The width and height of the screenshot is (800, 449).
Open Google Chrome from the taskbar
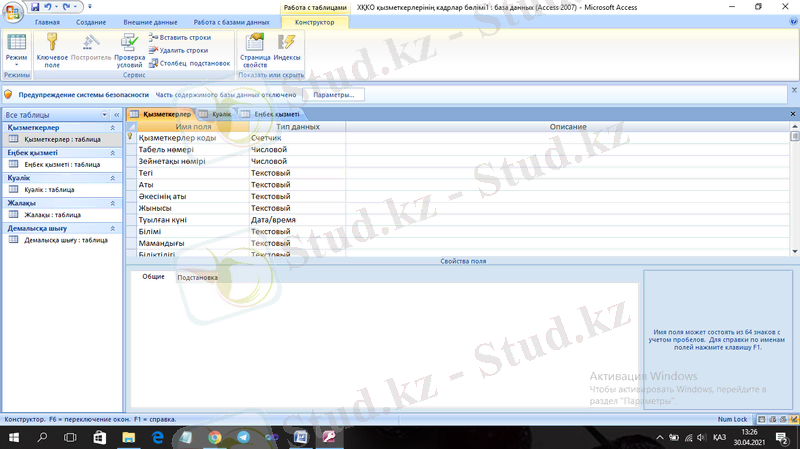[214, 438]
